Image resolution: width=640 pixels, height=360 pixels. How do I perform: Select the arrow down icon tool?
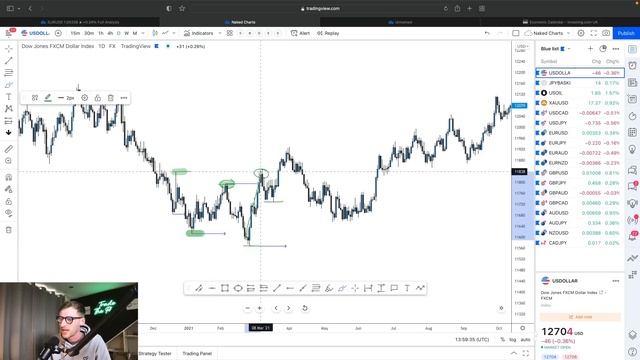[9, 133]
